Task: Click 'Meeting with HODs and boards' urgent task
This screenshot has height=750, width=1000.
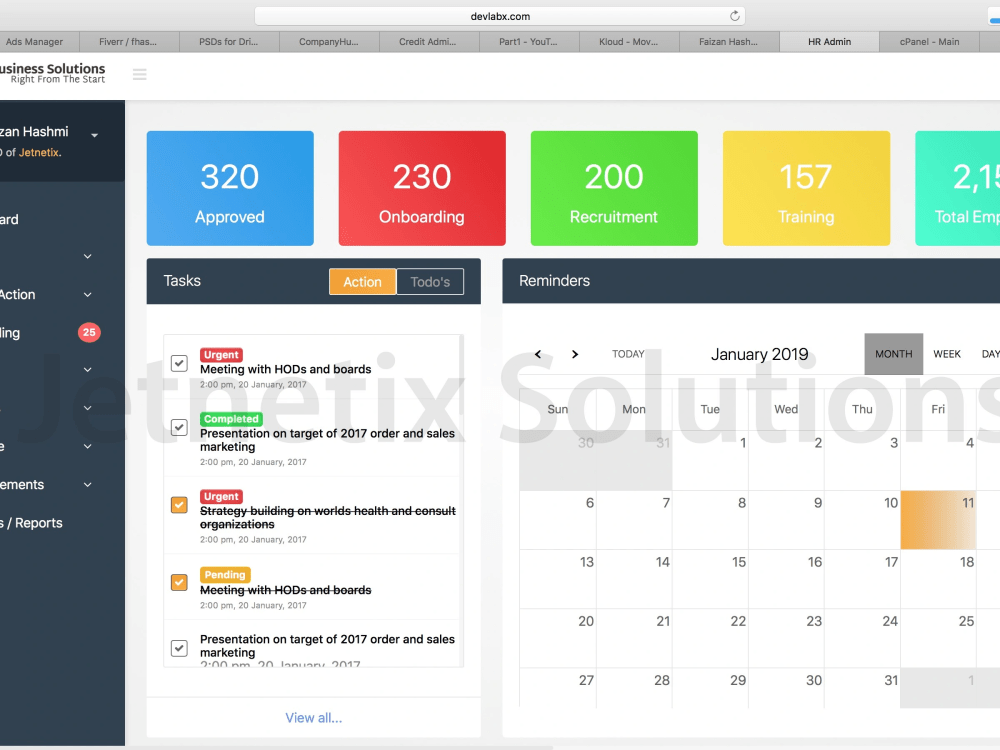Action: coord(285,369)
